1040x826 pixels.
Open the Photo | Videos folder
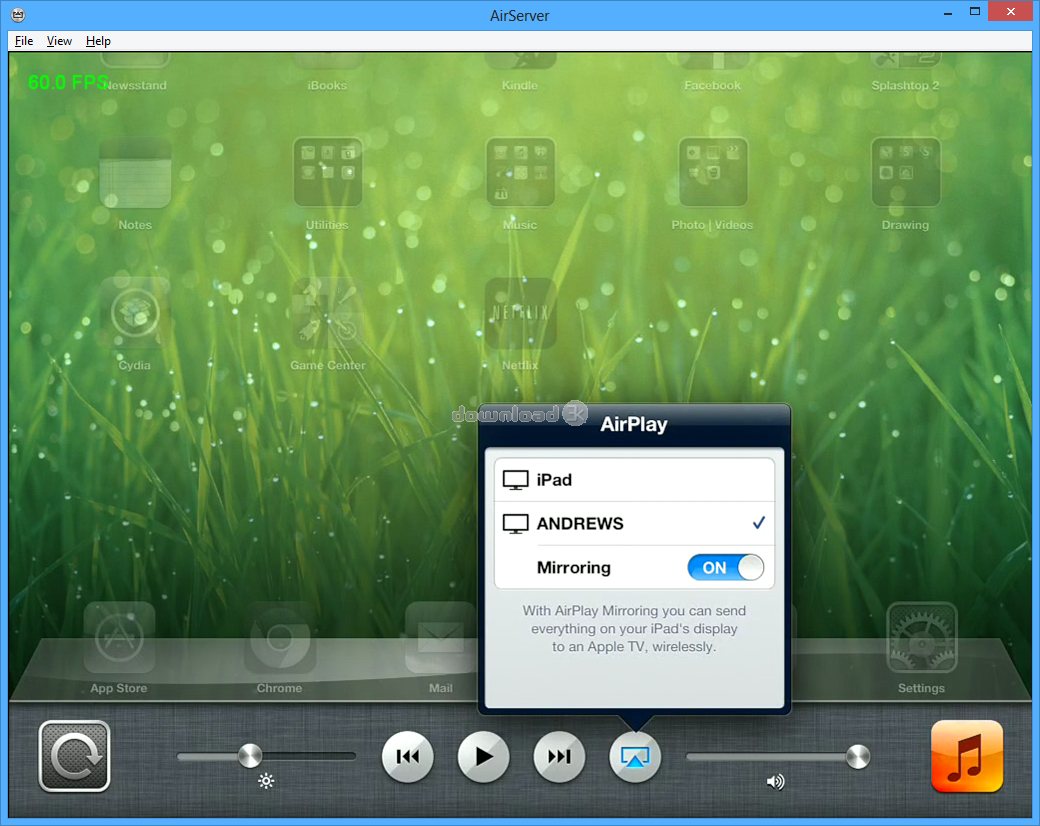(x=713, y=172)
